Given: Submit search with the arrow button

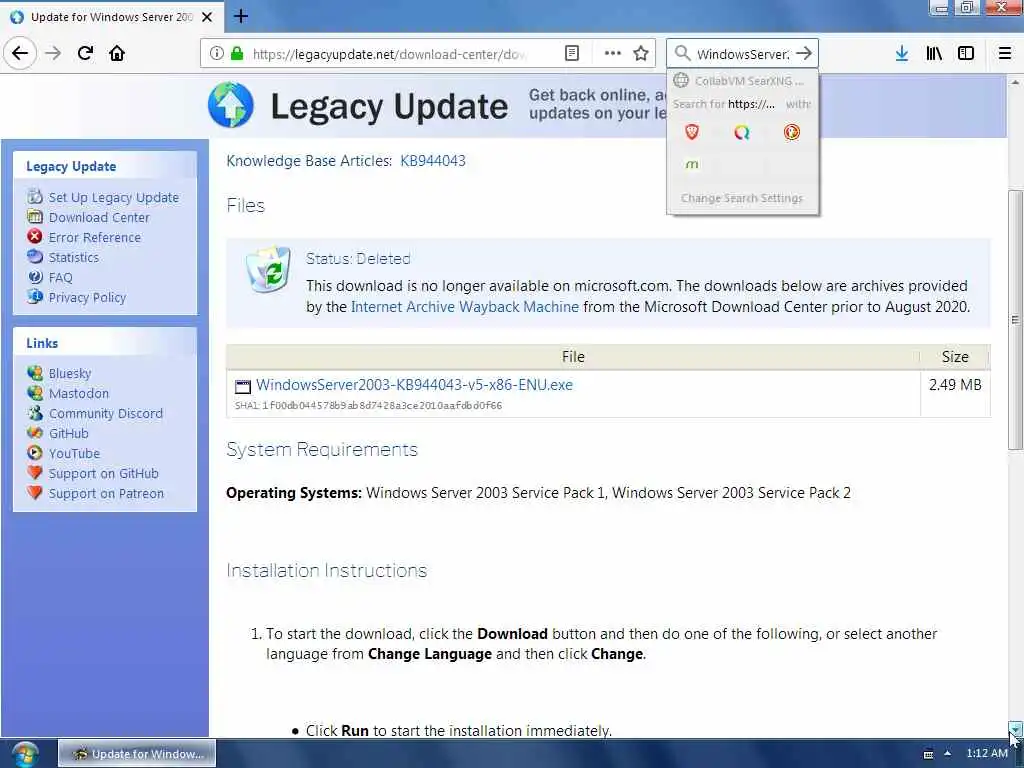Looking at the screenshot, I should [804, 54].
